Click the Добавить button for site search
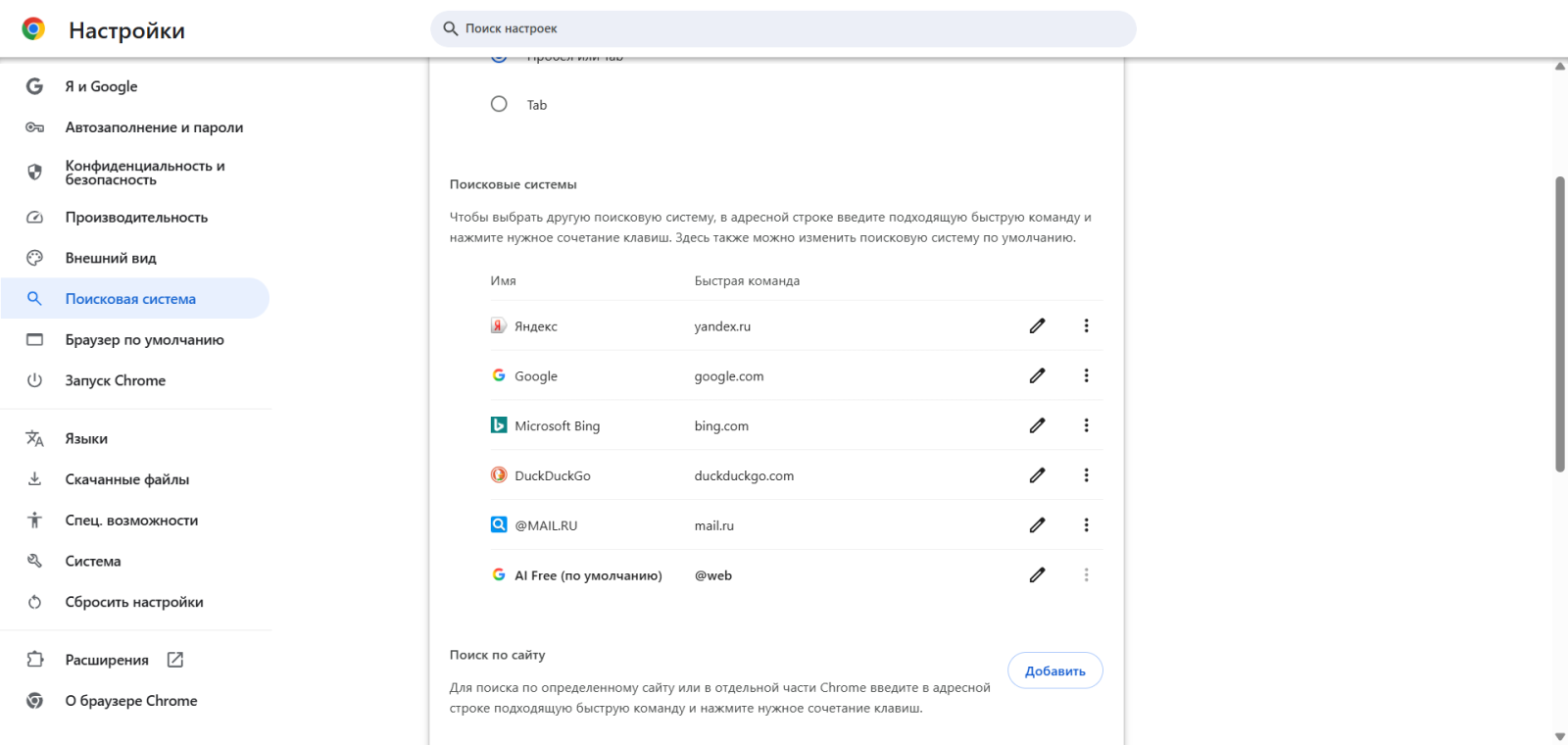Image resolution: width=1568 pixels, height=745 pixels. click(1054, 670)
